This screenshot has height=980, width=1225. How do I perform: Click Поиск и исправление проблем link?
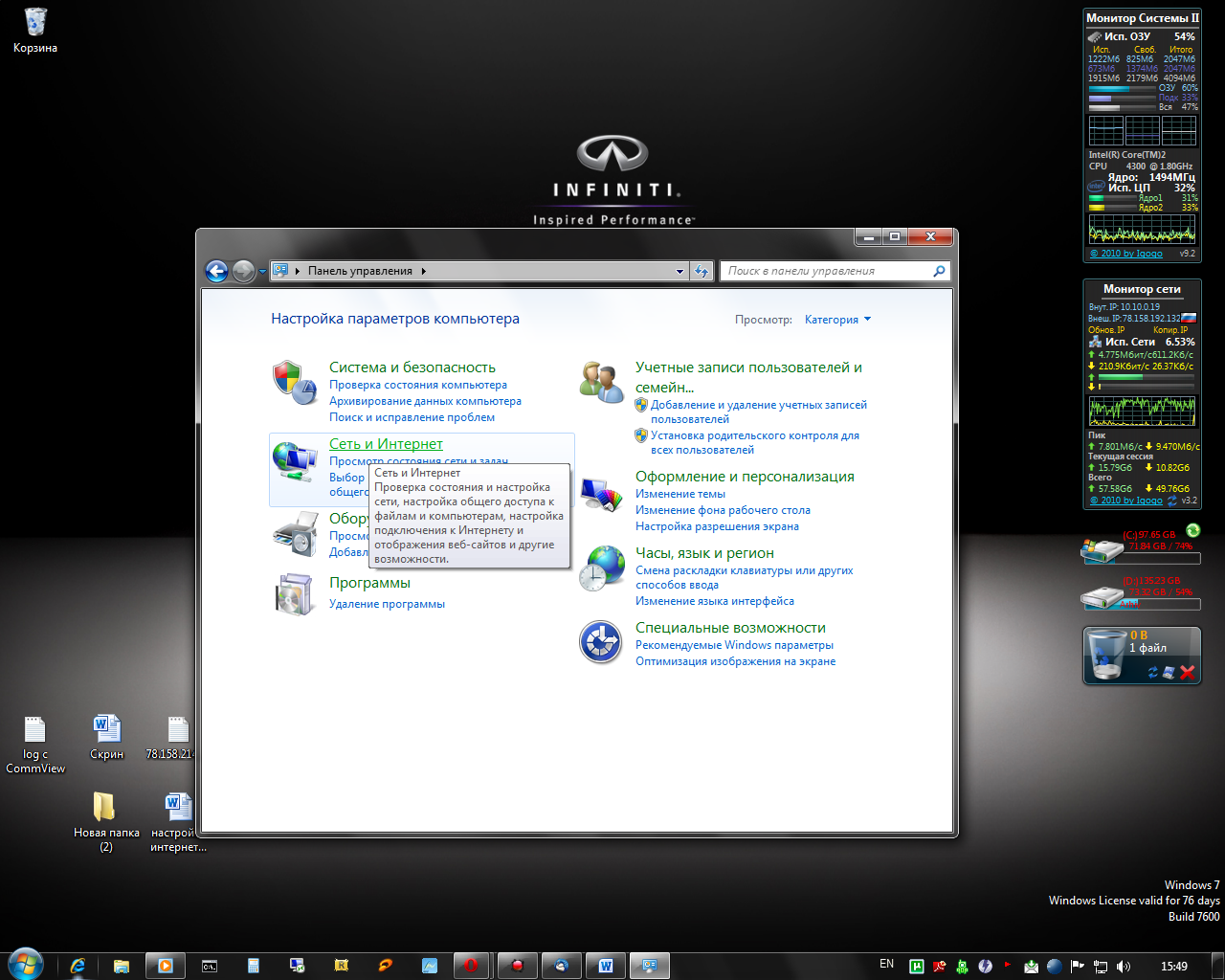tap(412, 417)
